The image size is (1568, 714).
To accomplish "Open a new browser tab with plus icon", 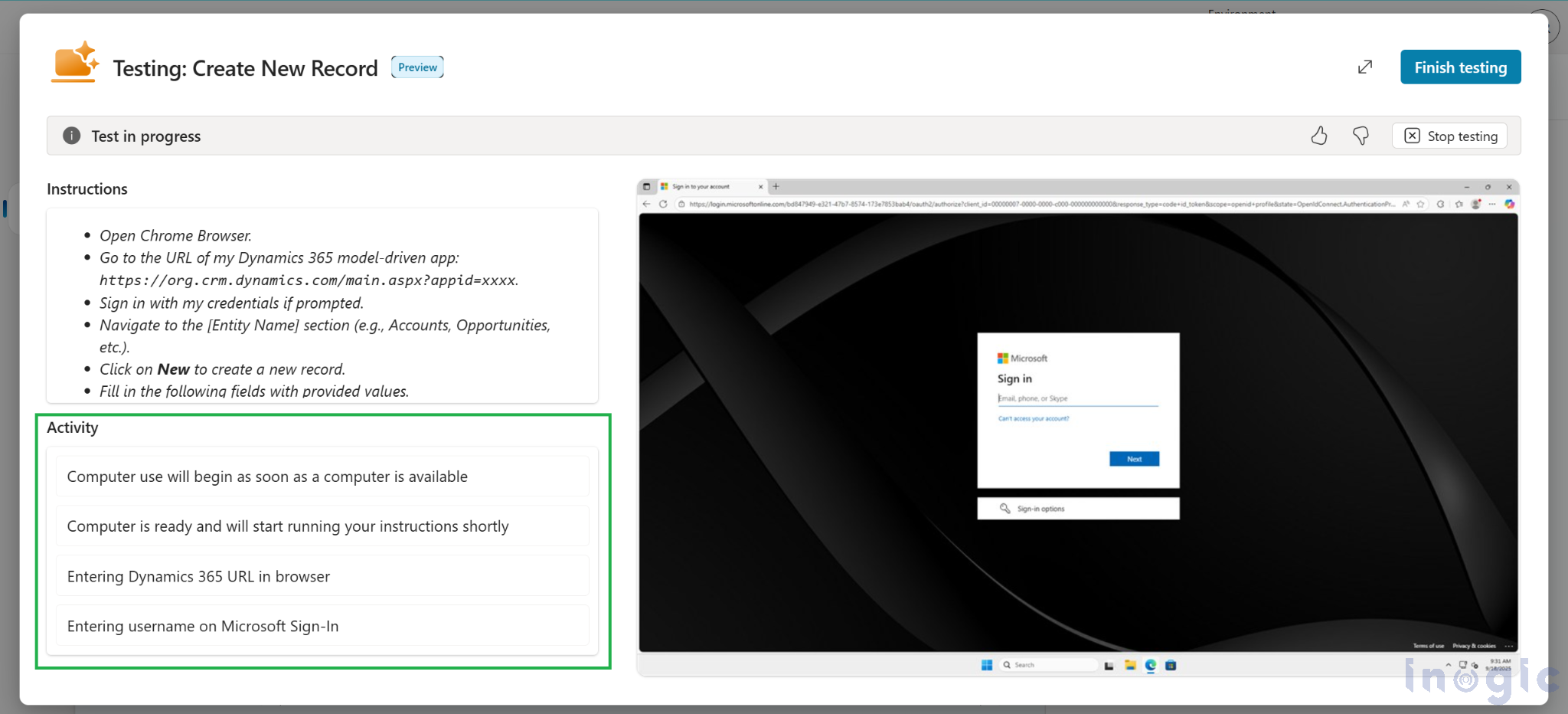I will (776, 186).
